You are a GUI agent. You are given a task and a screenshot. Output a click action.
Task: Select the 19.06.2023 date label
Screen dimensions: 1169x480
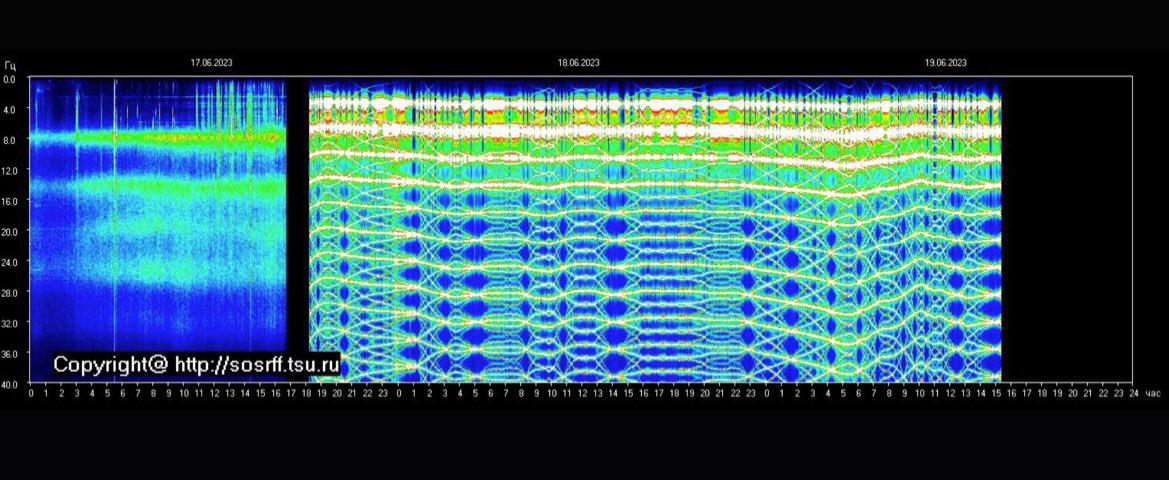tap(945, 63)
